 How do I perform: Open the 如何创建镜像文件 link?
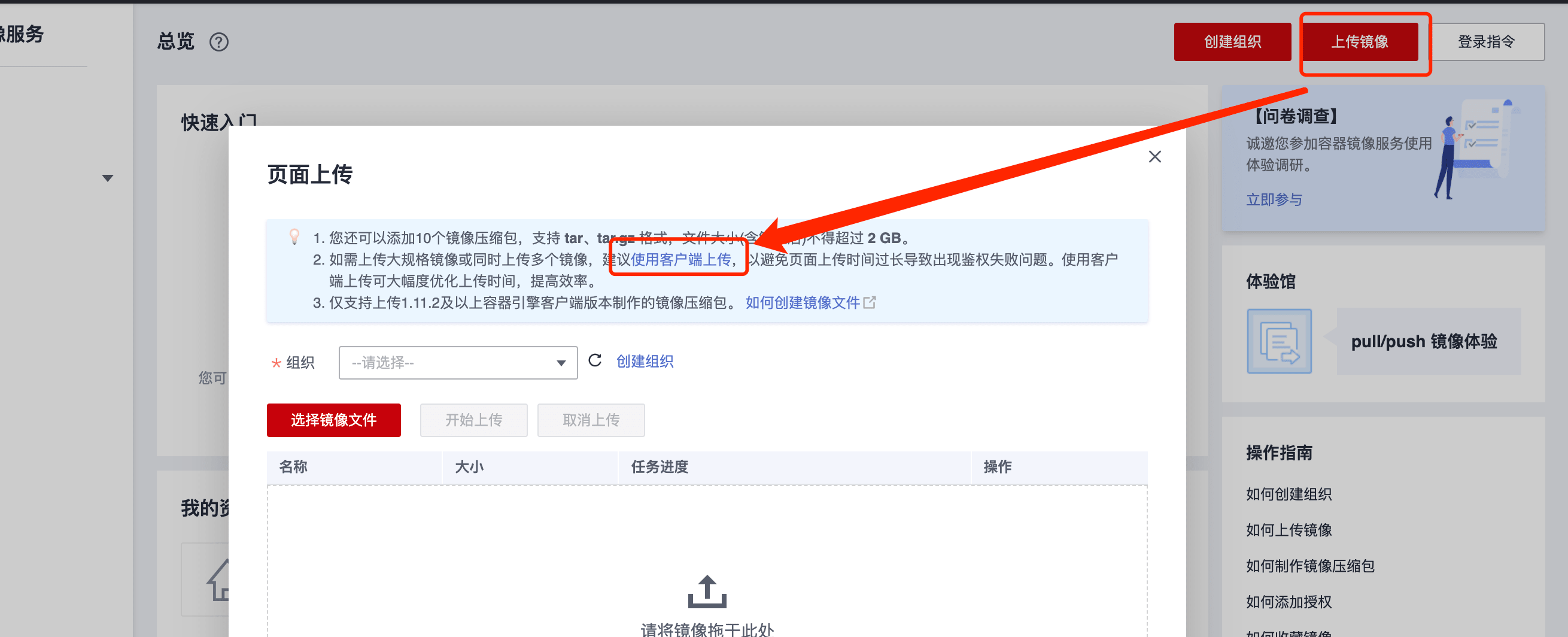click(803, 303)
